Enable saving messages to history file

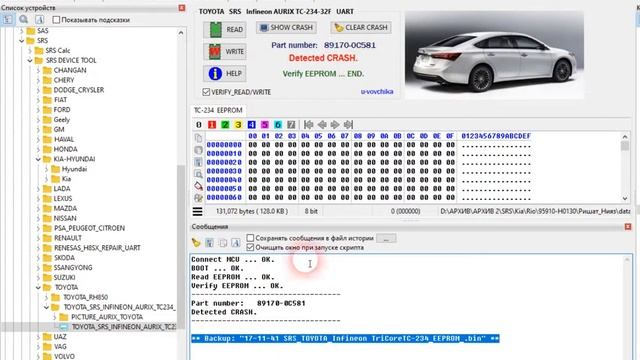250,238
